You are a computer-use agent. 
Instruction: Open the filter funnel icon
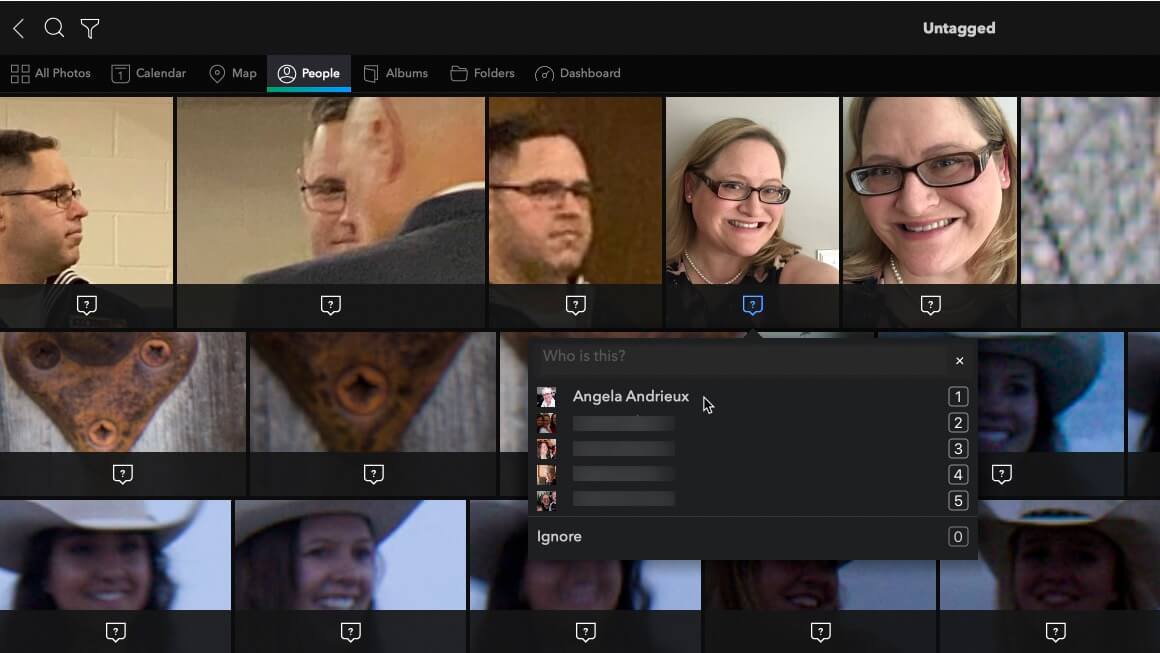coord(90,29)
